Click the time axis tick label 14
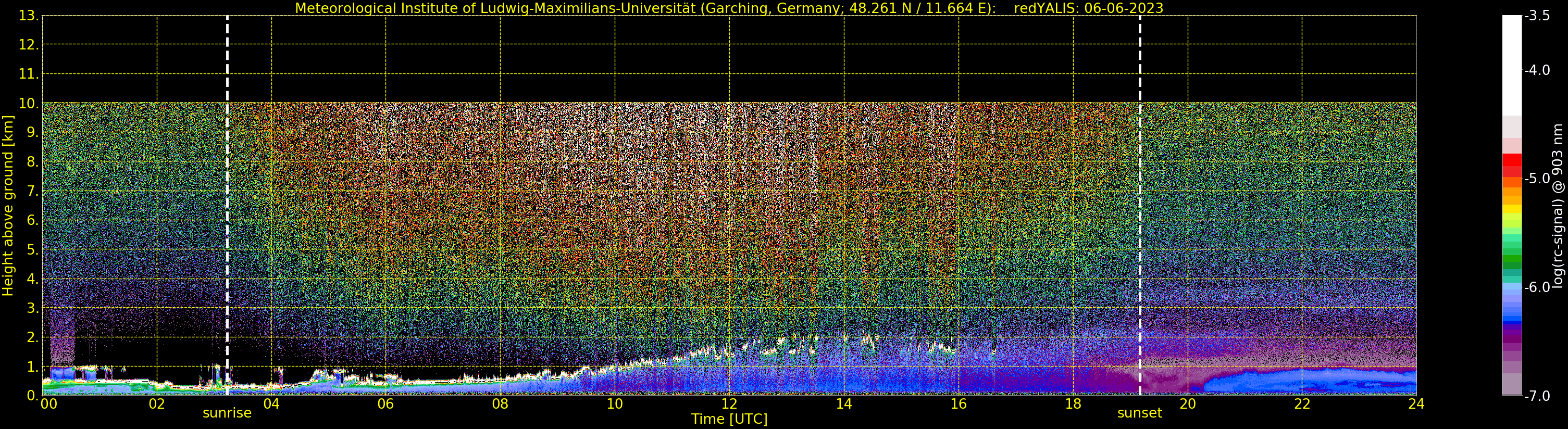The image size is (1568, 429). [844, 404]
